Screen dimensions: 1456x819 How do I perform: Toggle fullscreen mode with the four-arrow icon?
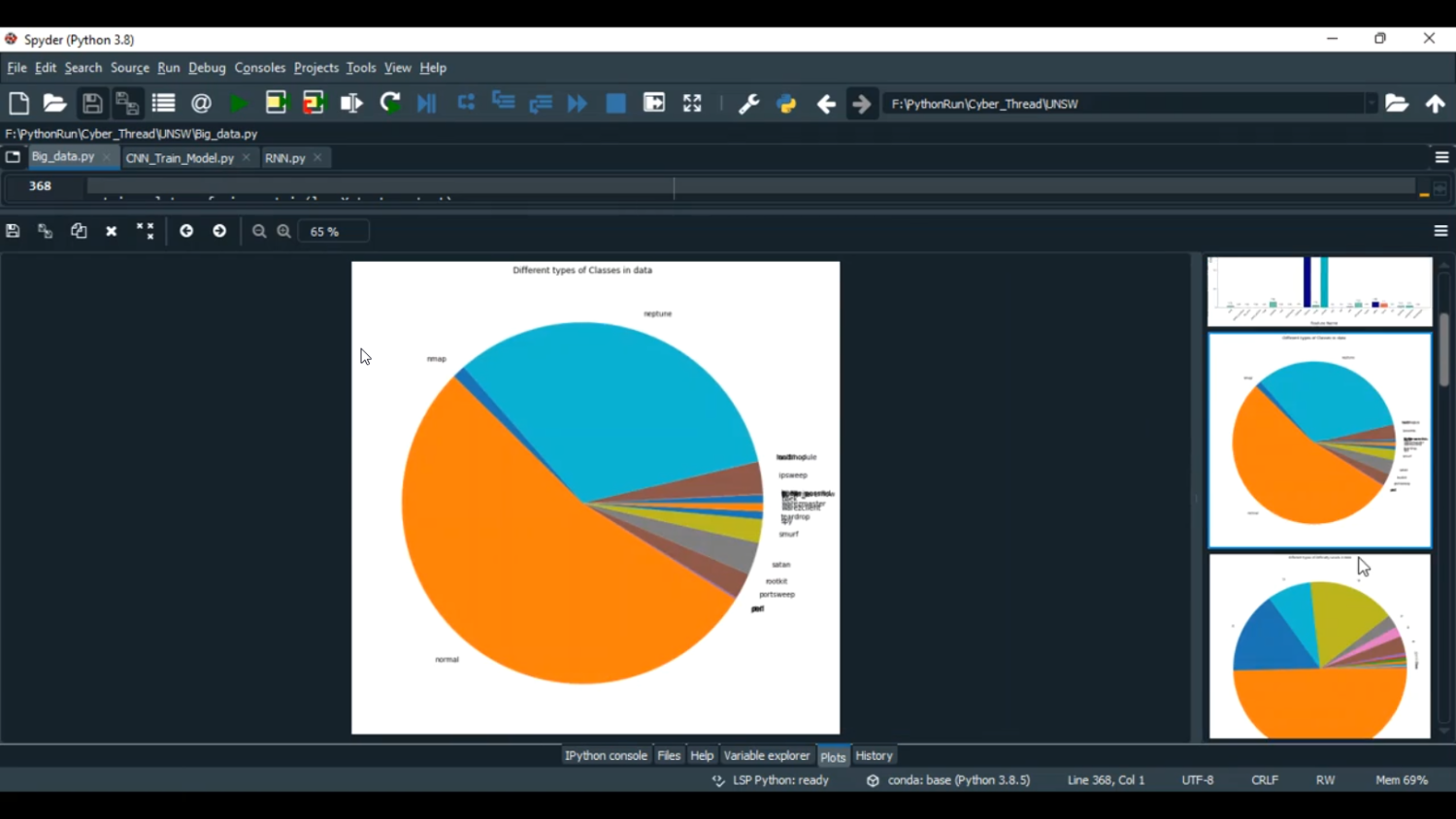692,104
